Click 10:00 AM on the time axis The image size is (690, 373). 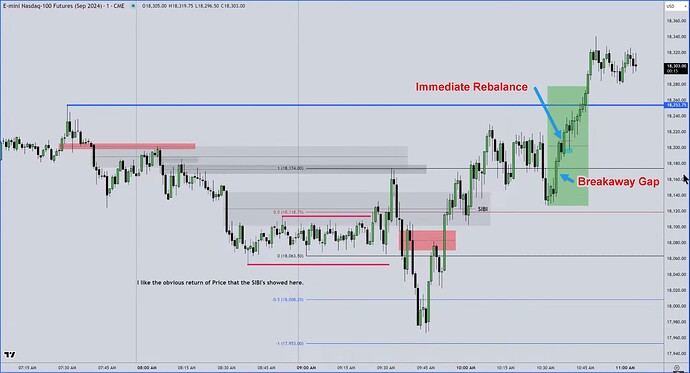click(x=466, y=367)
